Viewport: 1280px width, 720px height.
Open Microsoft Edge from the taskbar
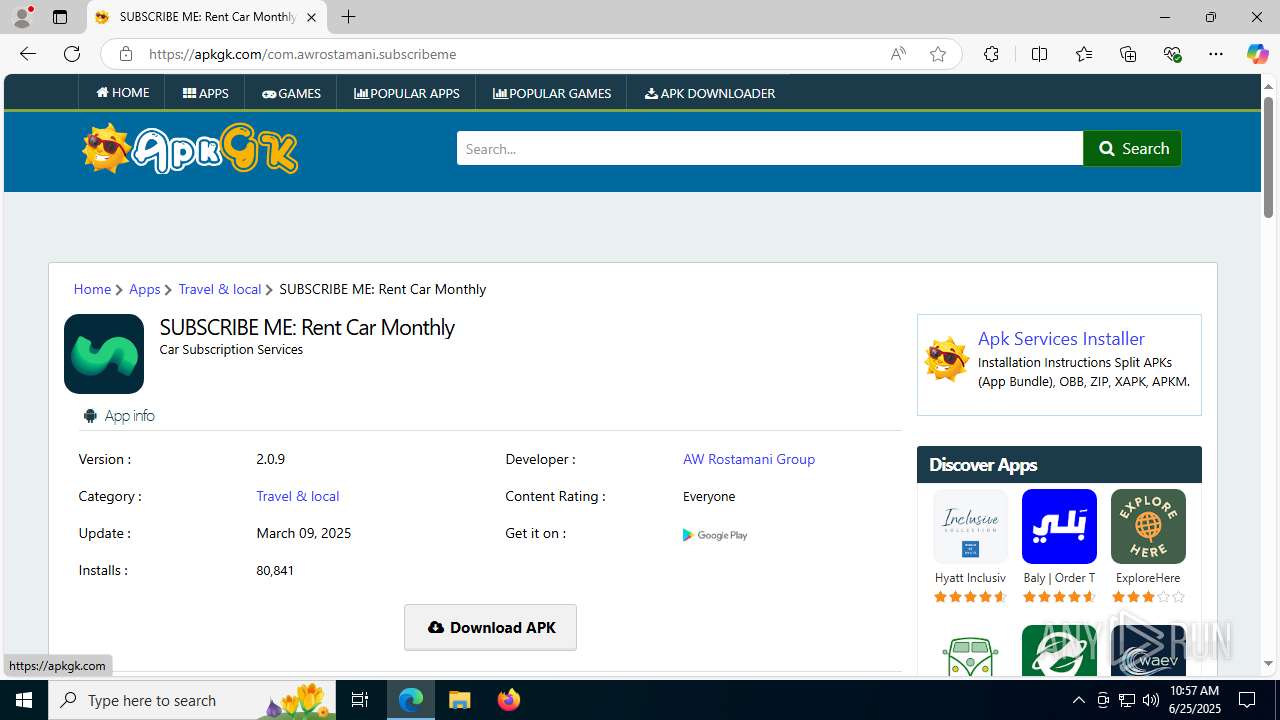(411, 700)
